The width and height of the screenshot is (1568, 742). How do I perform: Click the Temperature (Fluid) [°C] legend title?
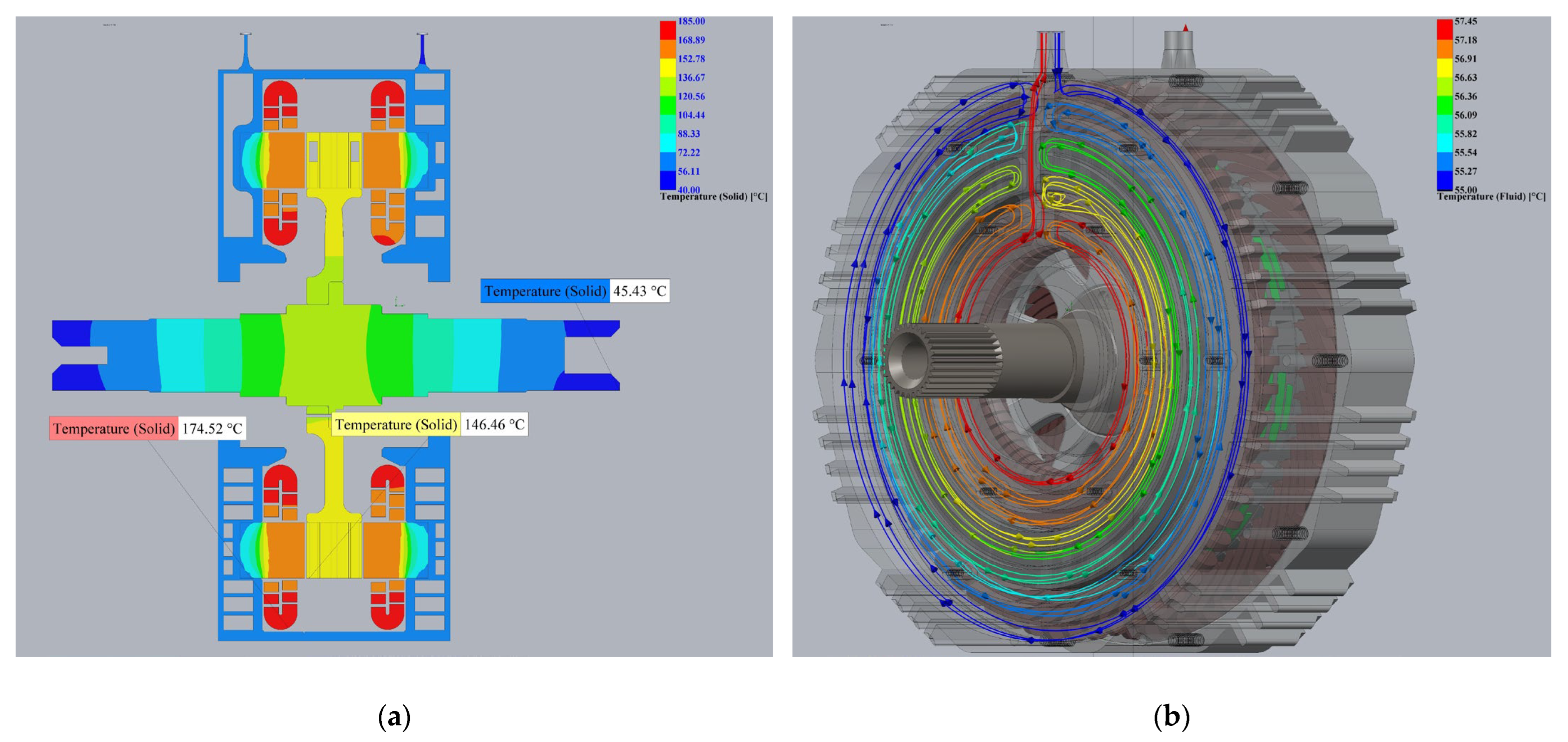click(1491, 197)
